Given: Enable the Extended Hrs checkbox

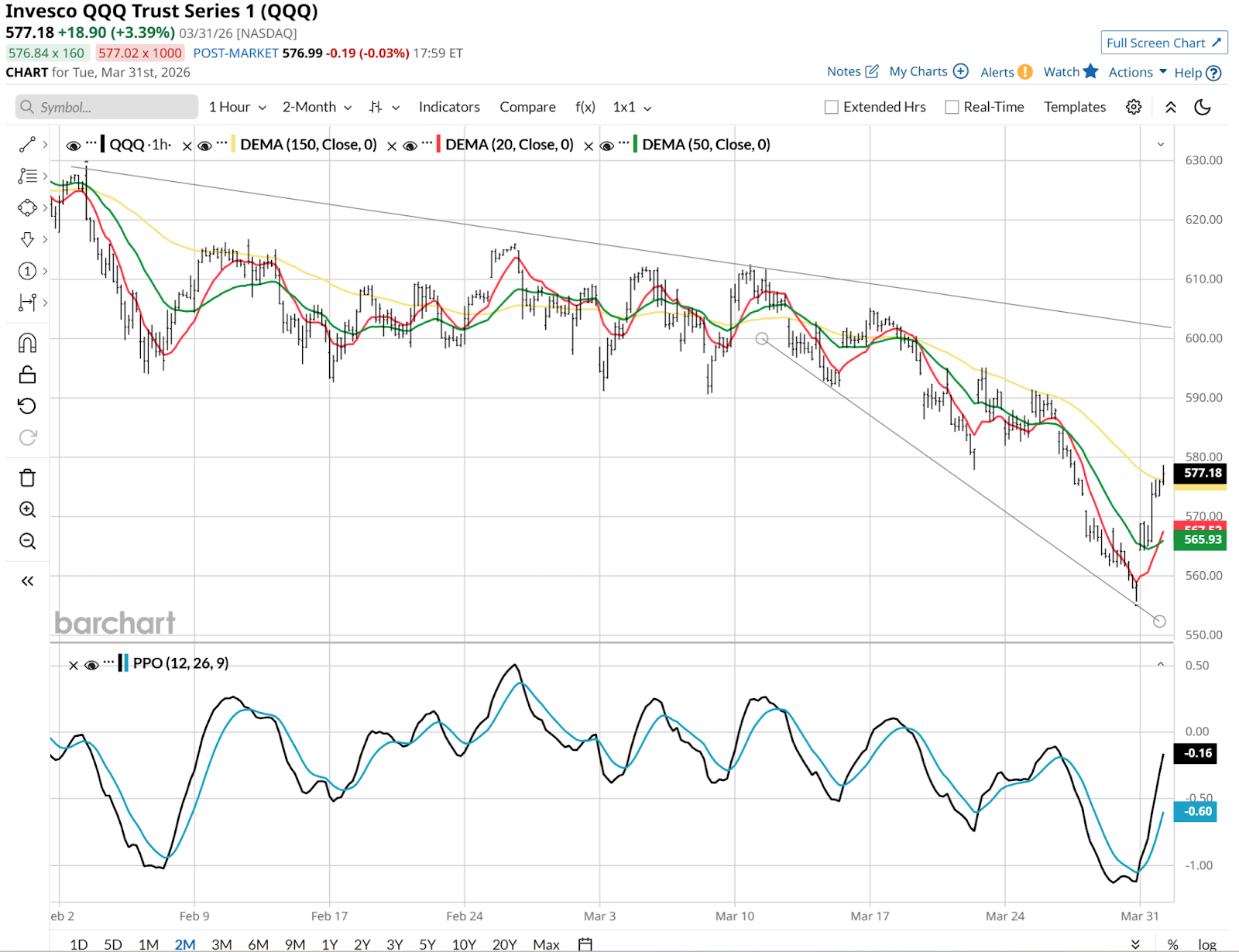Looking at the screenshot, I should (x=832, y=107).
